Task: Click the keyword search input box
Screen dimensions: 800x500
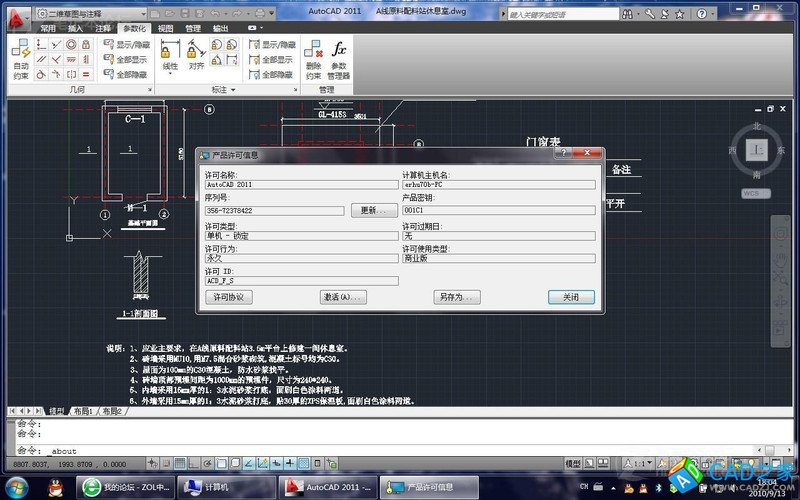Action: tap(562, 15)
